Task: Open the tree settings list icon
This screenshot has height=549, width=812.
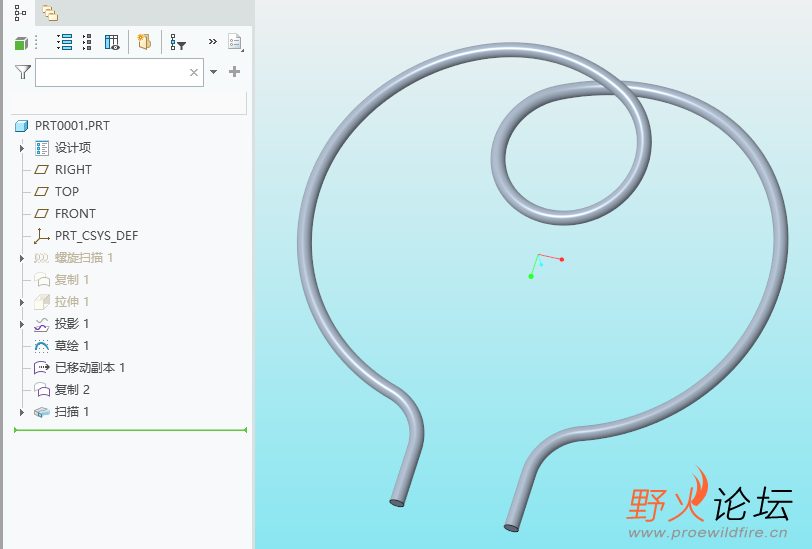Action: (65, 42)
